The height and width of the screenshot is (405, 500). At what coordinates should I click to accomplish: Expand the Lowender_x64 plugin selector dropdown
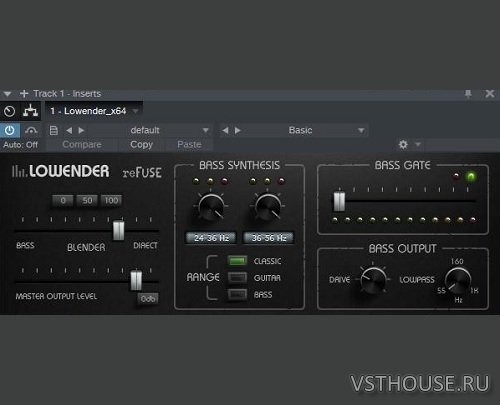[x=135, y=111]
